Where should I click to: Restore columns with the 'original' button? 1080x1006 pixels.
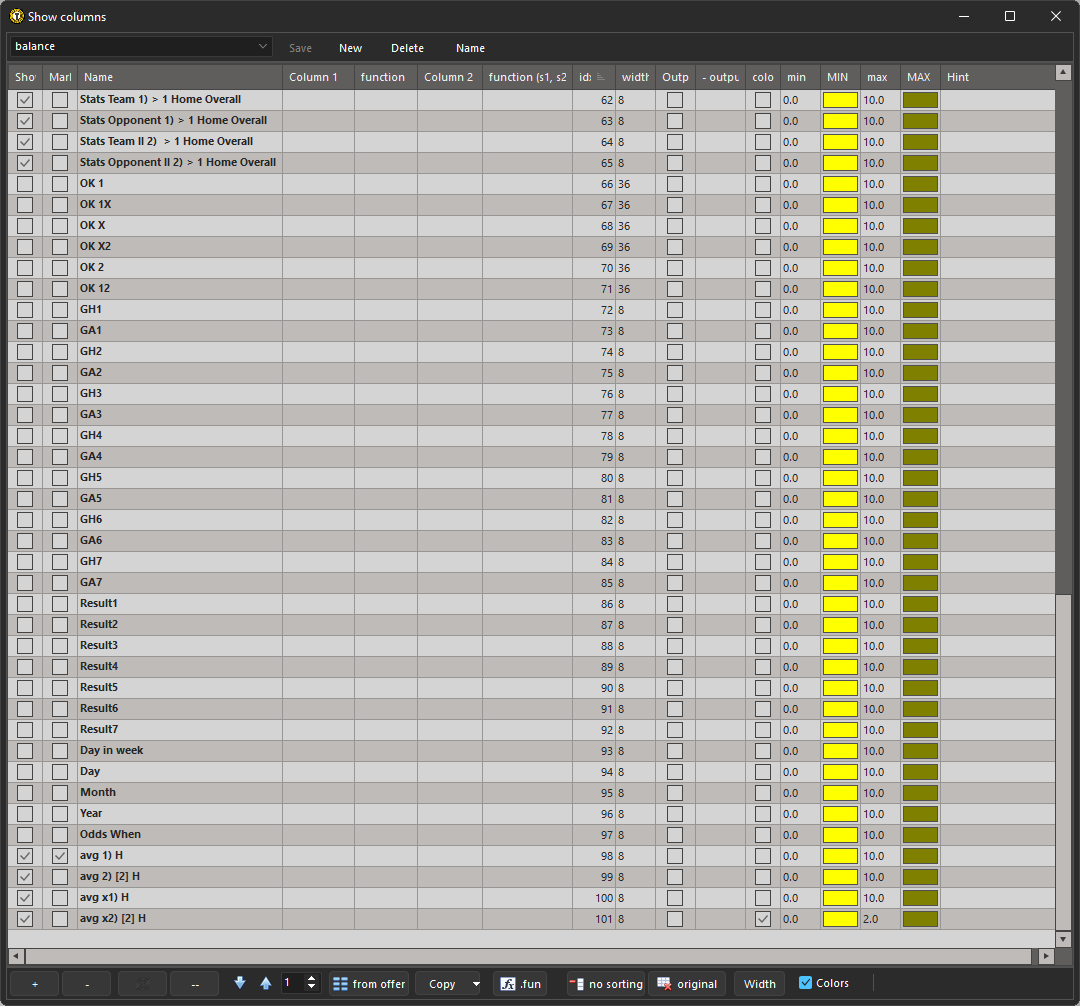pyautogui.click(x=687, y=984)
